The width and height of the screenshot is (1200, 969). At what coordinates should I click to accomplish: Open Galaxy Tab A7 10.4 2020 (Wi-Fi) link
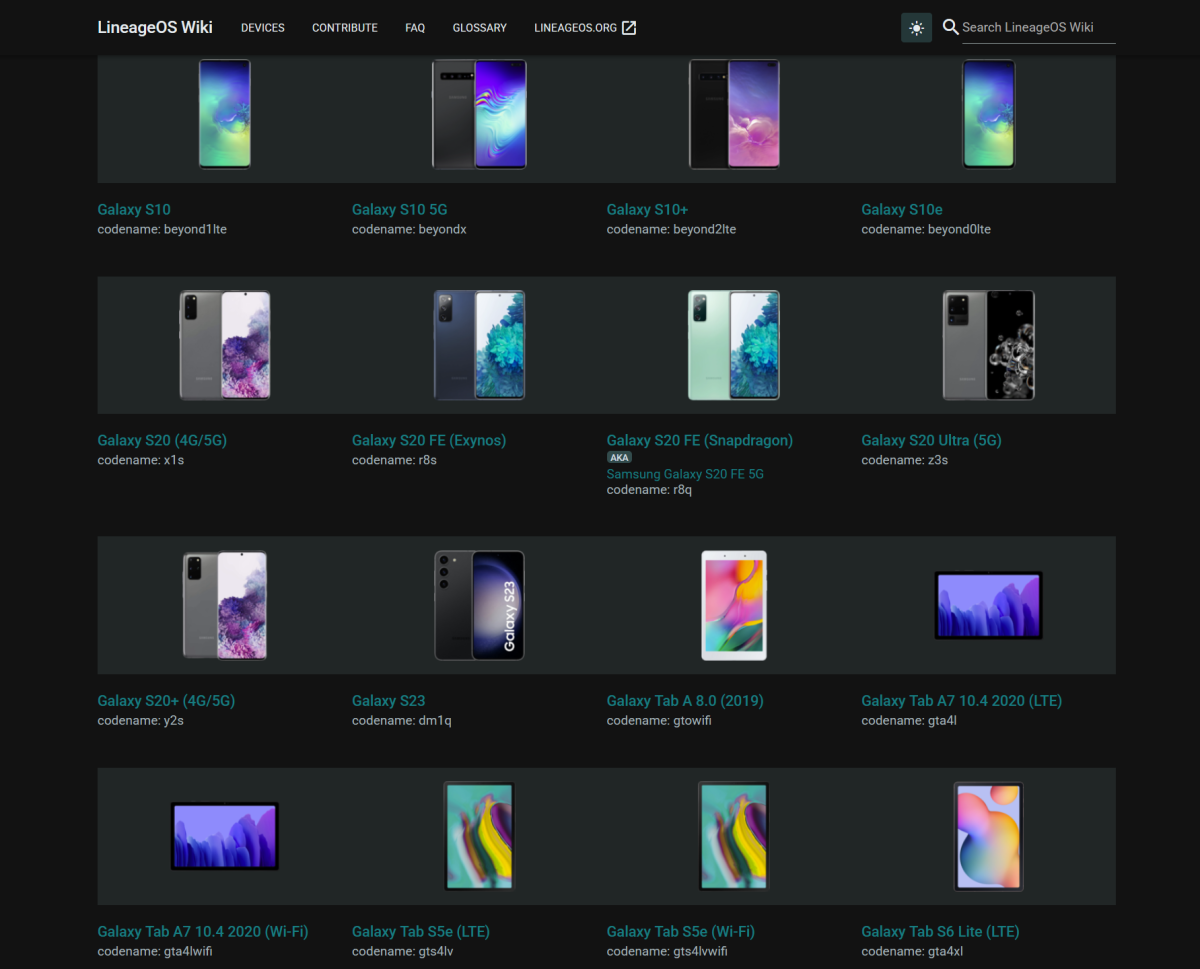coord(203,931)
